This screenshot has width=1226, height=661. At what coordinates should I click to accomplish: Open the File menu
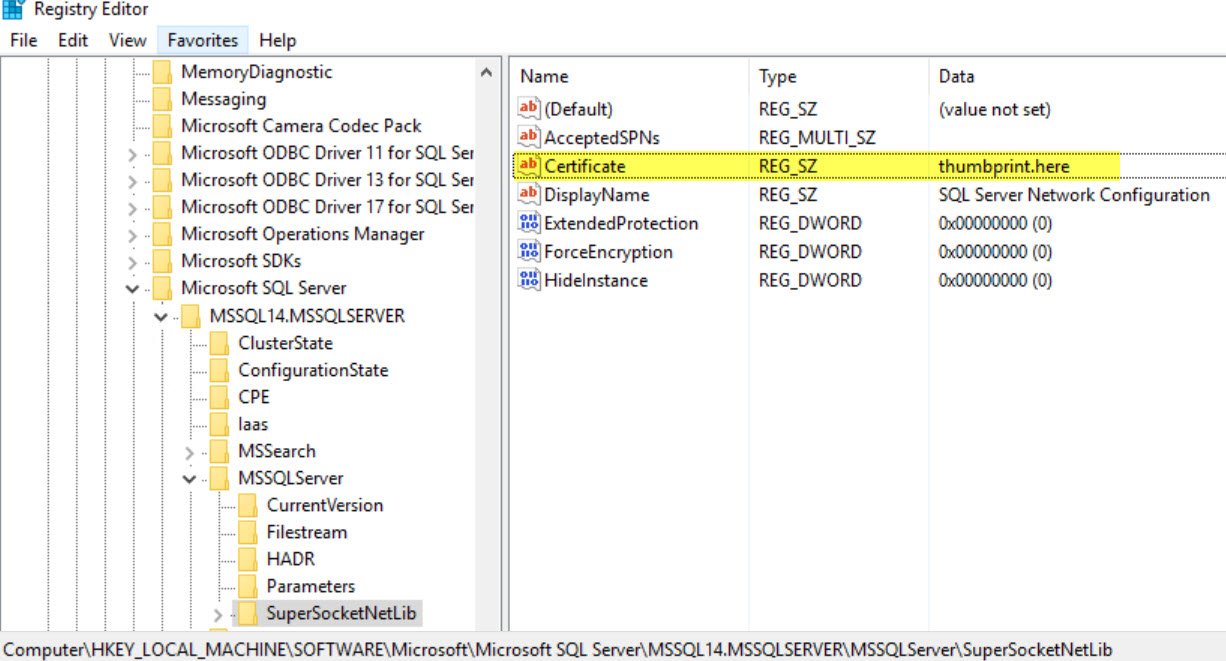pyautogui.click(x=23, y=40)
